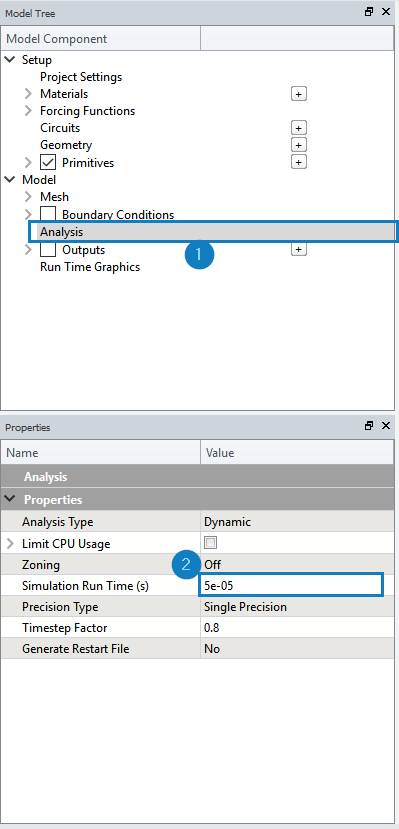Collapse the Properties section header
The height and width of the screenshot is (829, 399).
pos(10,499)
